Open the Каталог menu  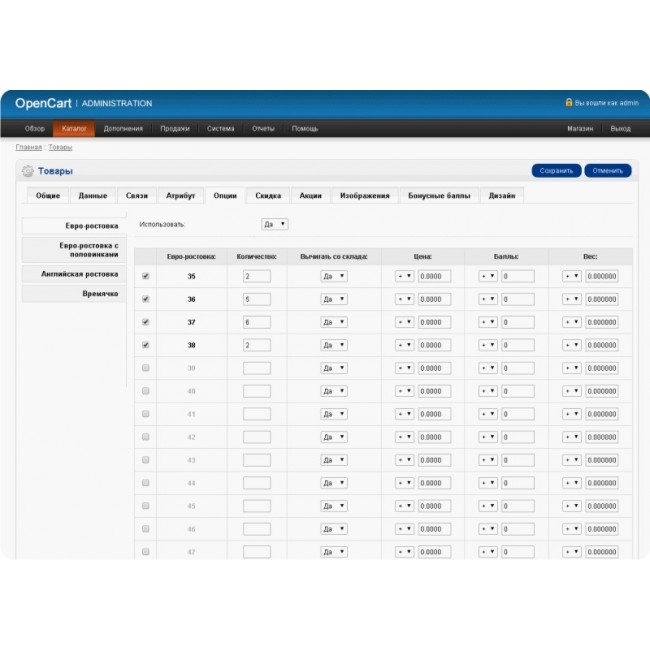[x=74, y=129]
